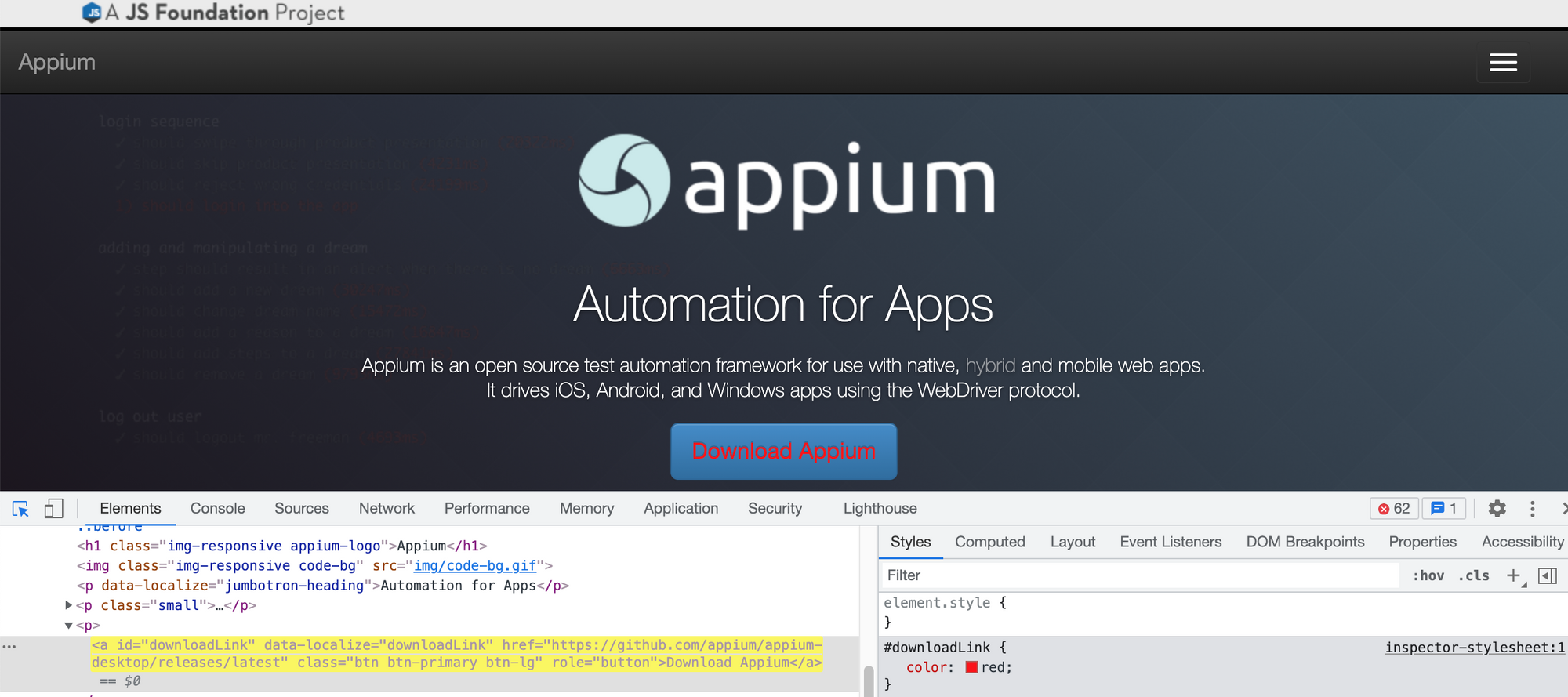
Task: Open the Security tab
Action: click(775, 509)
